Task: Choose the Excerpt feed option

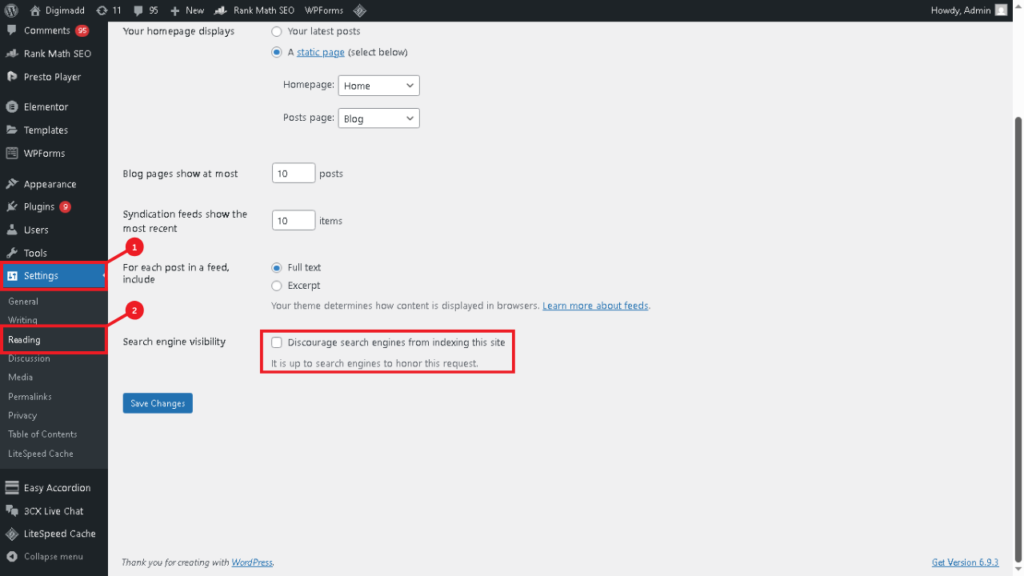Action: 277,286
